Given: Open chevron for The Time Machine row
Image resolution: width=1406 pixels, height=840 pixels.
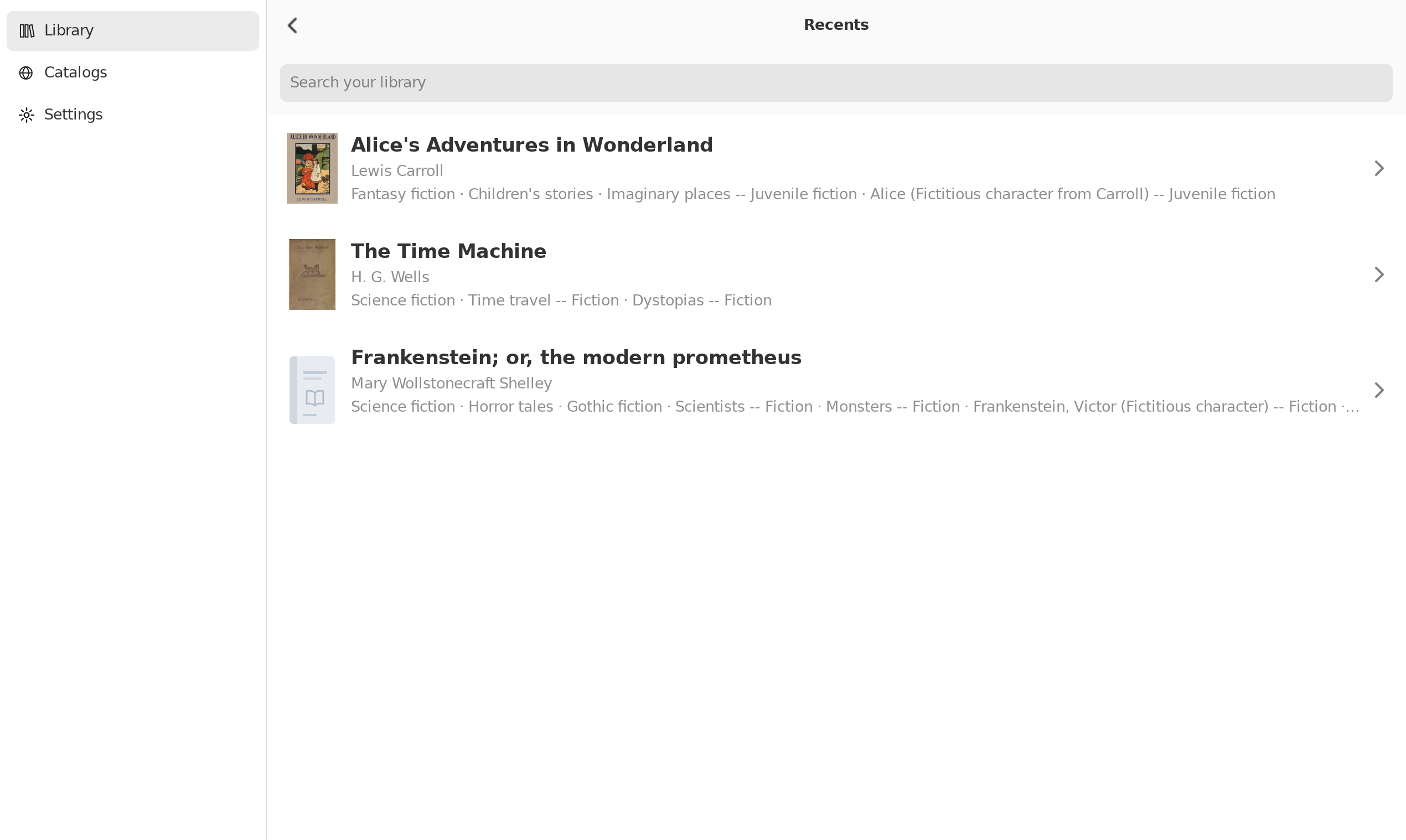Looking at the screenshot, I should pos(1379,274).
